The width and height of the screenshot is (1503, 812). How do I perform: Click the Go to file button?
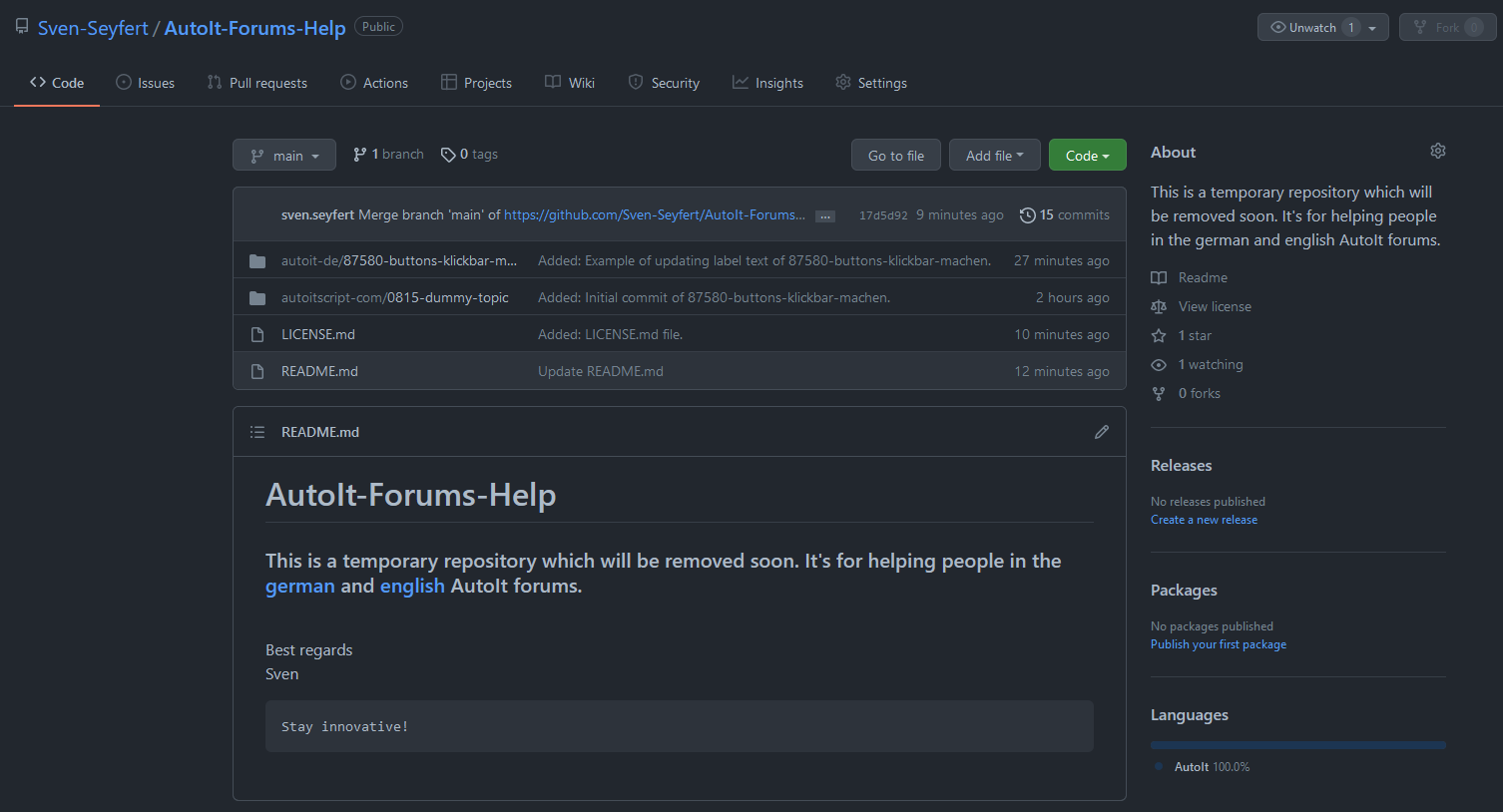point(895,156)
